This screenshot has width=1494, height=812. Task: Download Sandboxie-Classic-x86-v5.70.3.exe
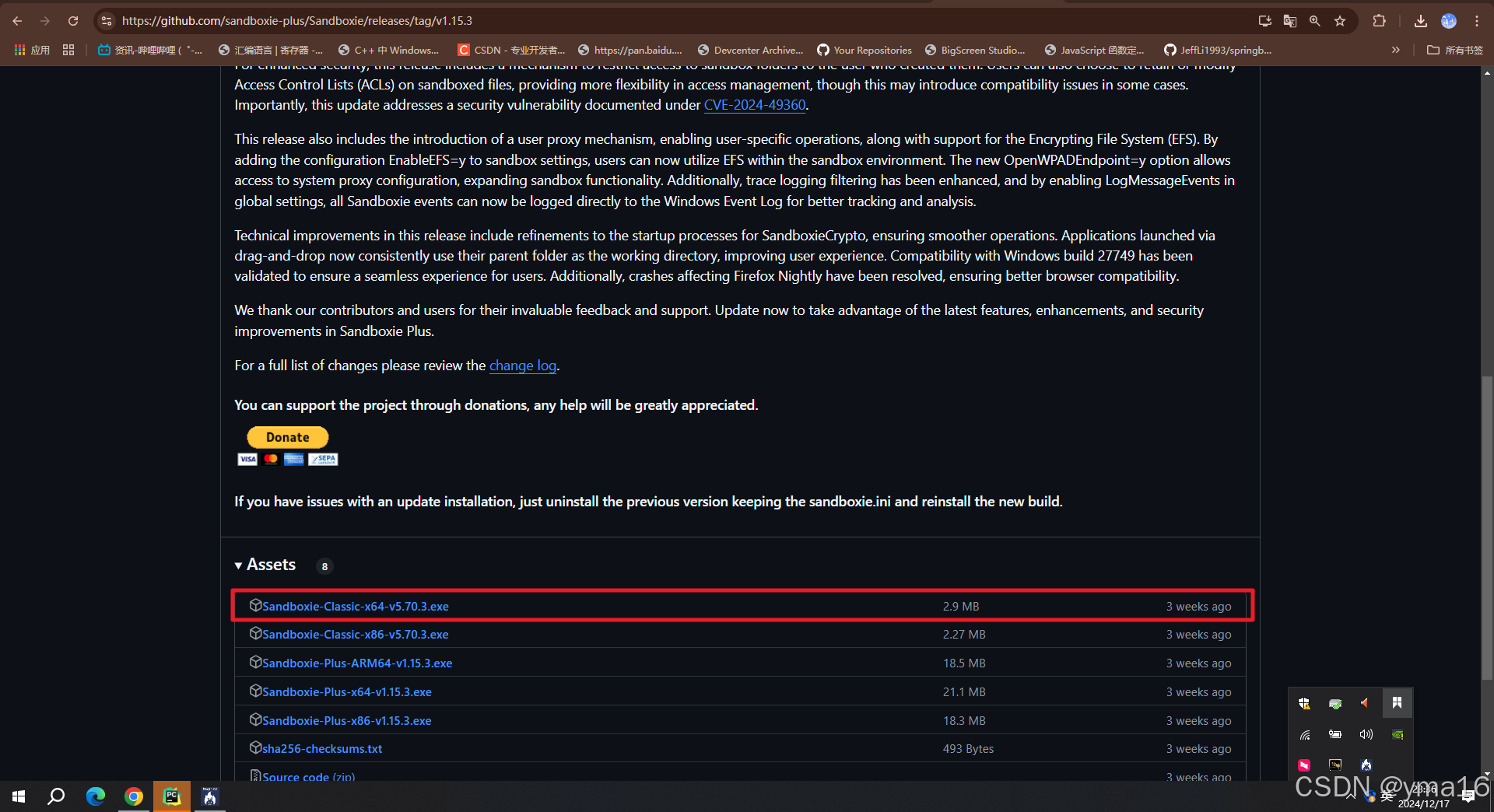pyautogui.click(x=355, y=635)
